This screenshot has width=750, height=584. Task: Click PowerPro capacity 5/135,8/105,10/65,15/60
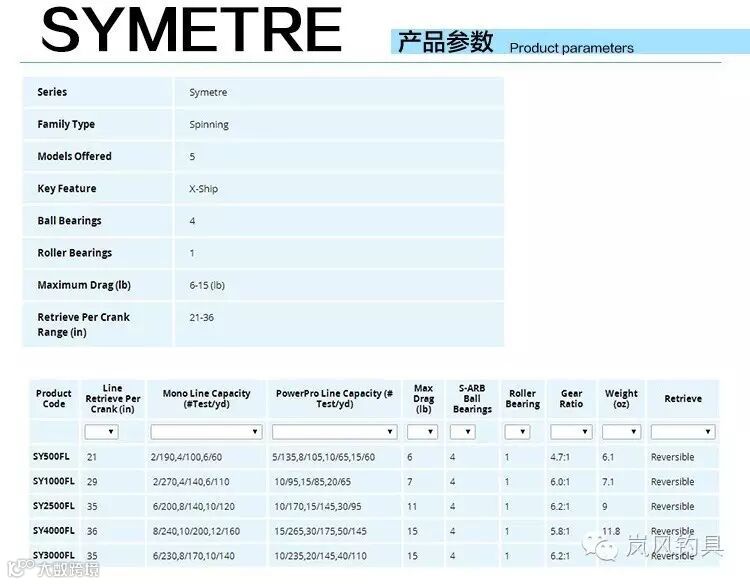(x=323, y=457)
